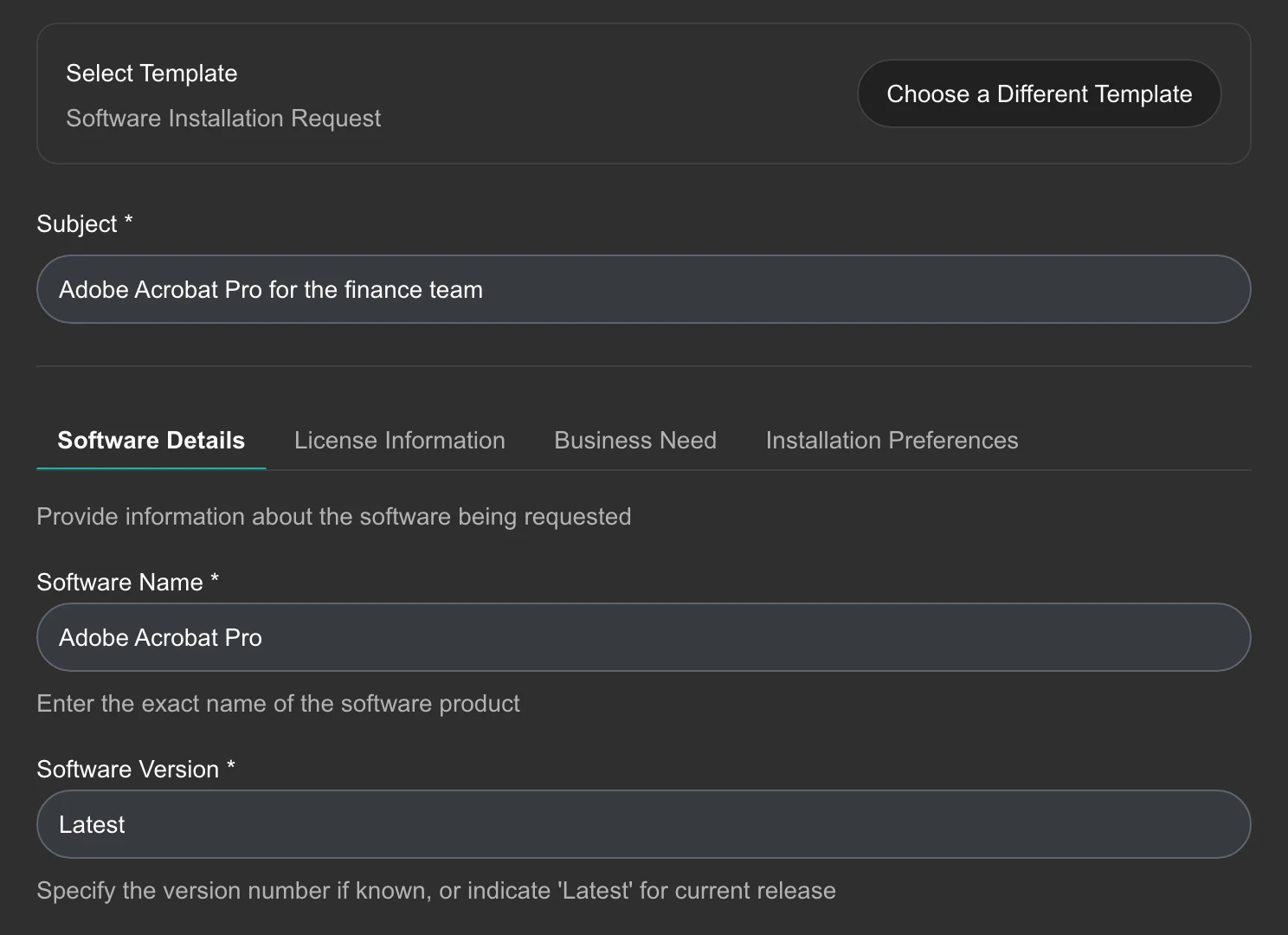This screenshot has height=935, width=1288.
Task: Click the 'Specify the version number' helper text
Action: pyautogui.click(x=436, y=891)
